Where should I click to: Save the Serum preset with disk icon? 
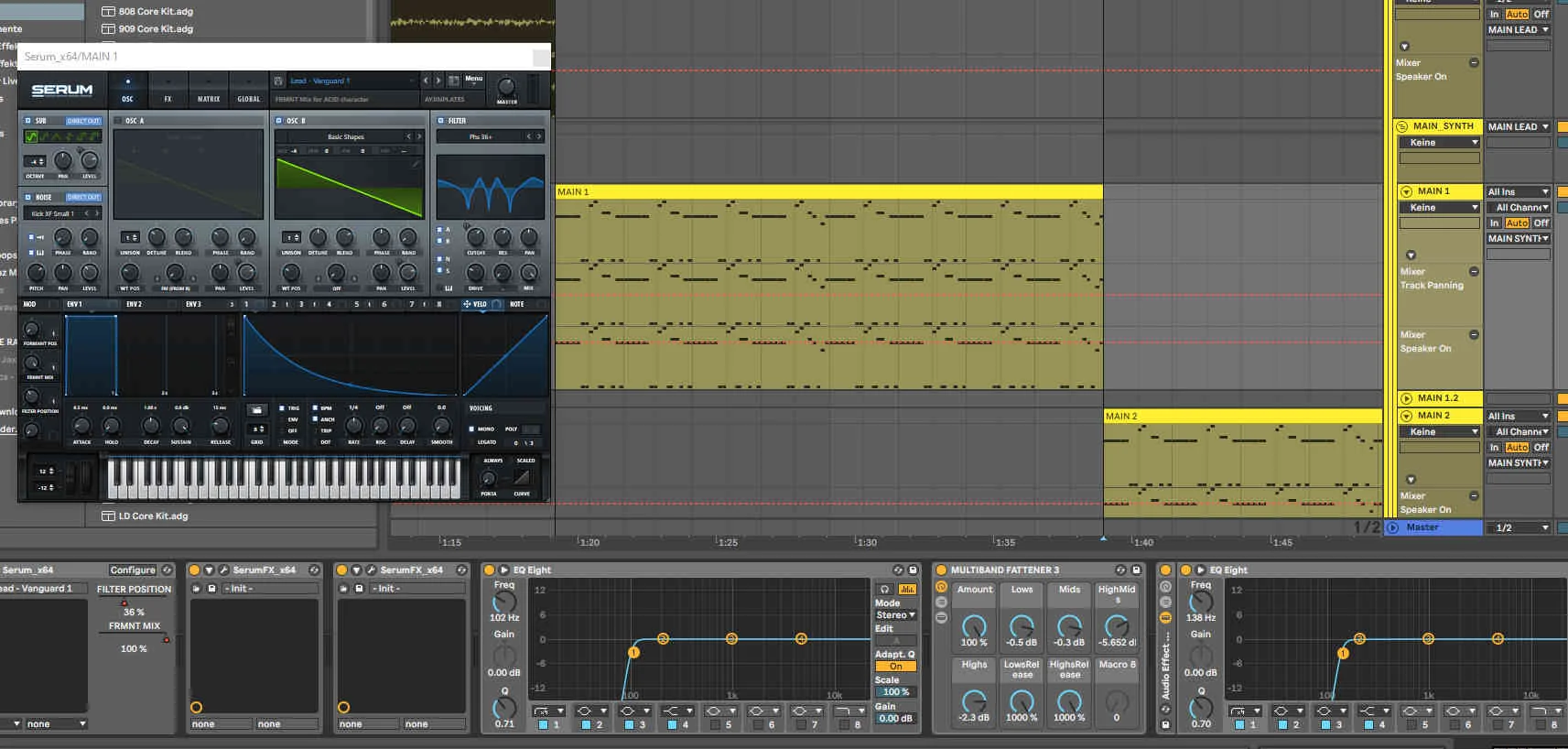tap(278, 81)
